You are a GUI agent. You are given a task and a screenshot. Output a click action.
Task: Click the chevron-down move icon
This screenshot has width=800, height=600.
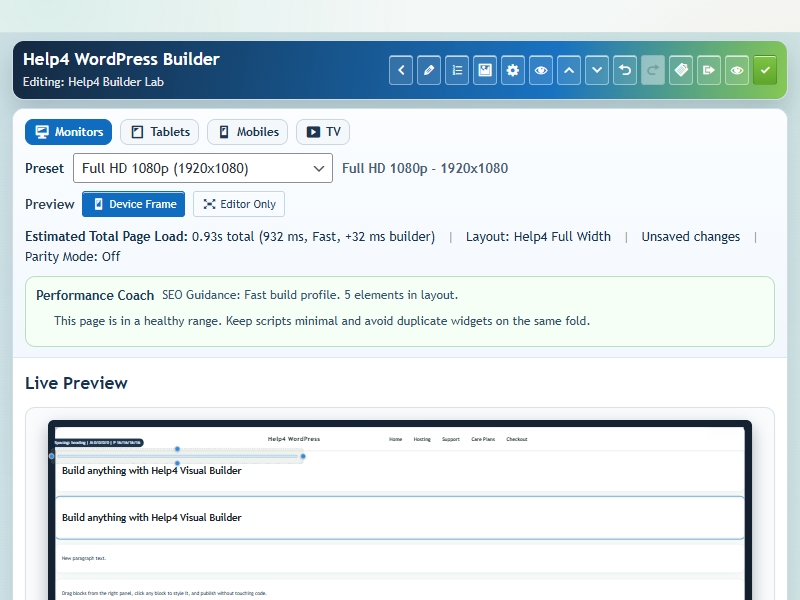pos(597,70)
